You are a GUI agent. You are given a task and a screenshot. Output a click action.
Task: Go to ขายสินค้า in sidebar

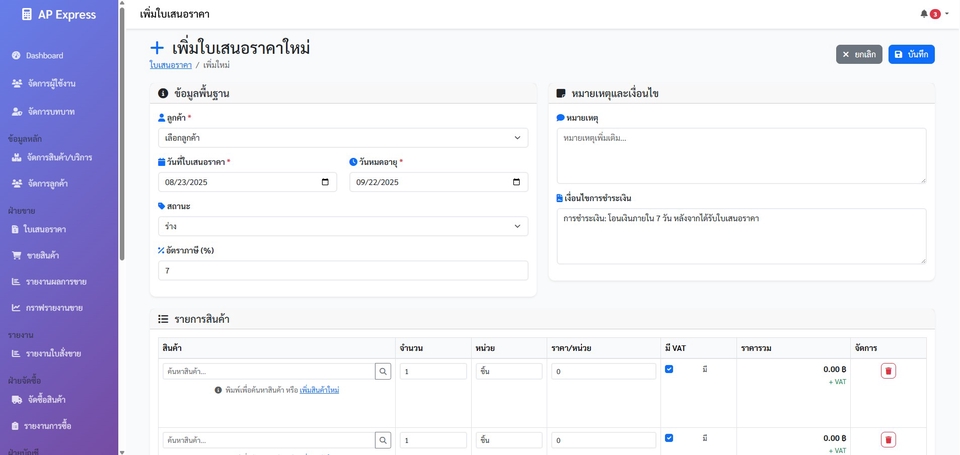[42, 255]
